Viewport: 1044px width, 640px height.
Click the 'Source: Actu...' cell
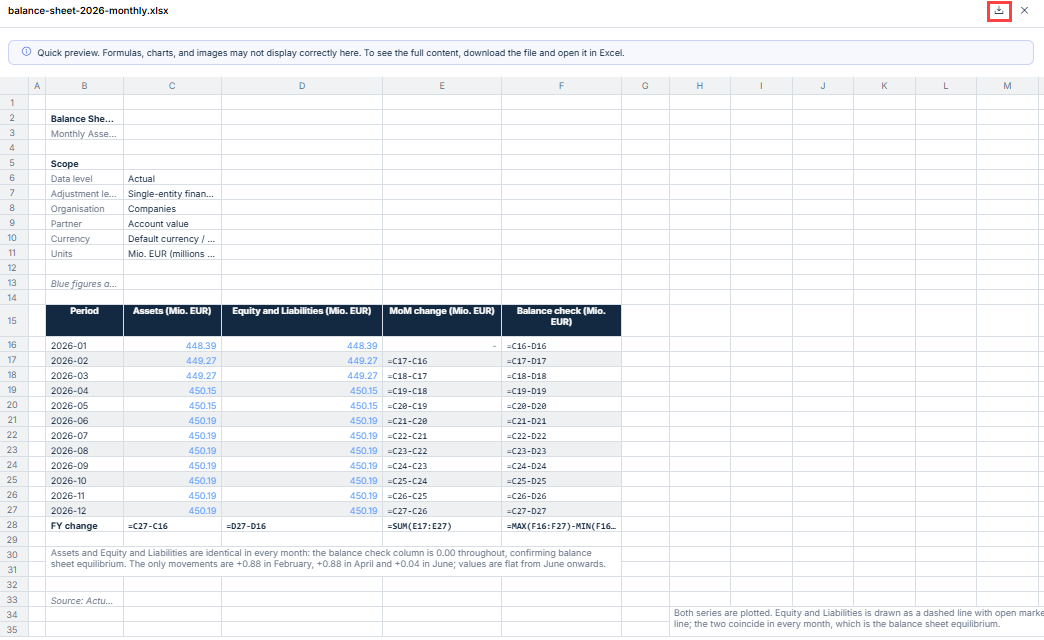click(x=85, y=600)
